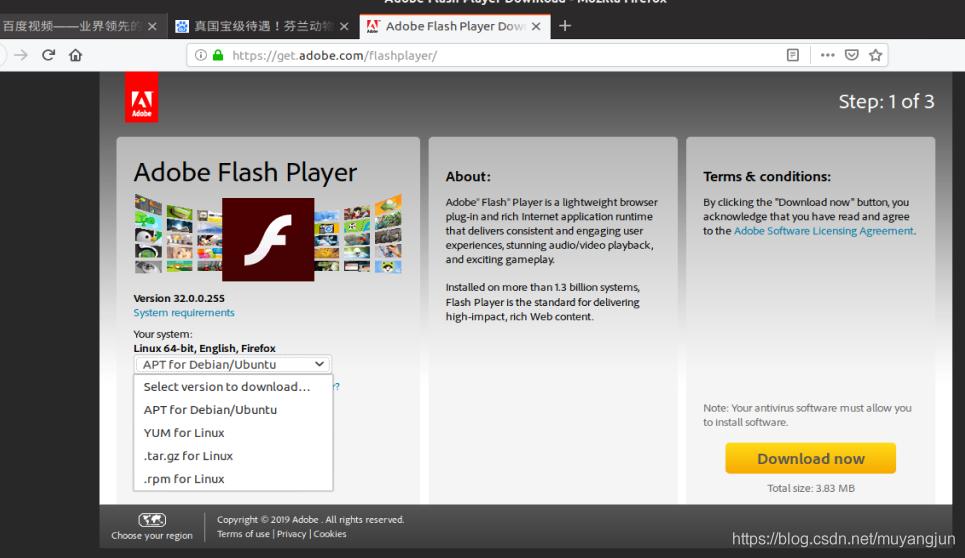Click the 'Total size: 3.83 MB' text
Image resolution: width=965 pixels, height=558 pixels.
click(x=811, y=488)
